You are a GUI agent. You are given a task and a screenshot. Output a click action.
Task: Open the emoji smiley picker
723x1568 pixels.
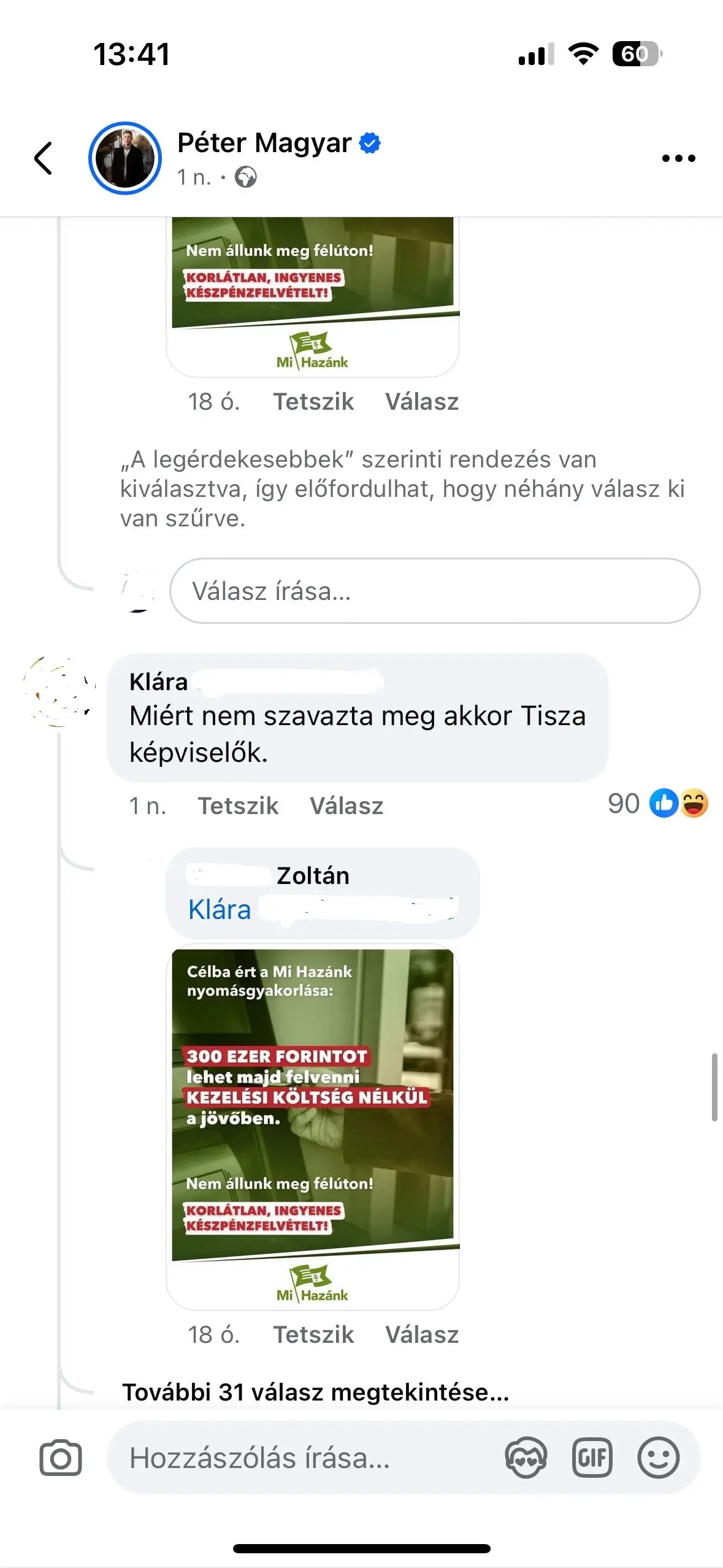[x=659, y=1458]
